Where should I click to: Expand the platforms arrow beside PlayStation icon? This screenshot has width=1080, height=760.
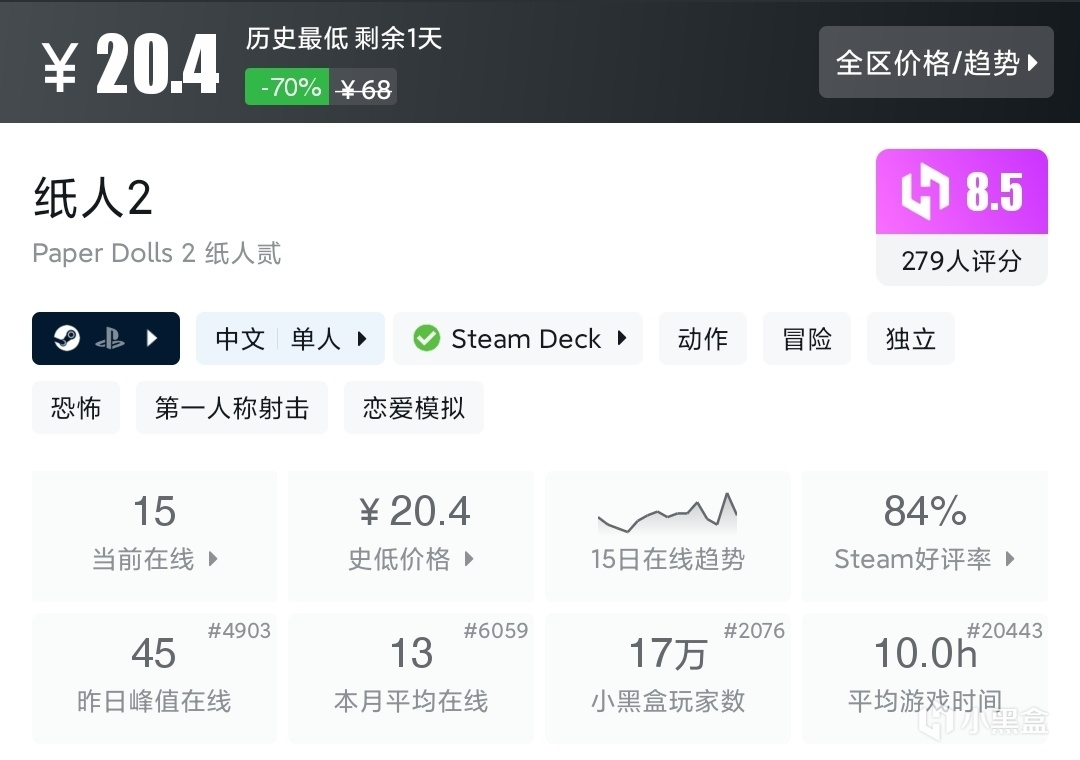coord(152,339)
